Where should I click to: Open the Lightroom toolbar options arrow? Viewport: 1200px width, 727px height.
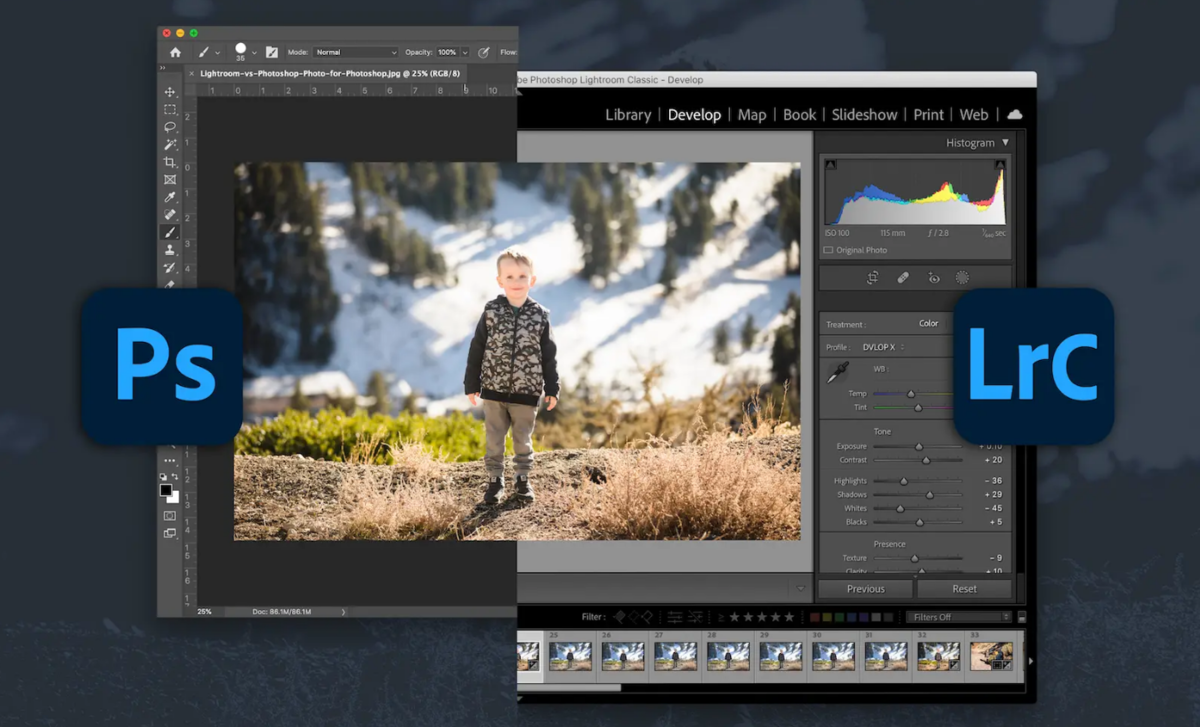[x=800, y=588]
